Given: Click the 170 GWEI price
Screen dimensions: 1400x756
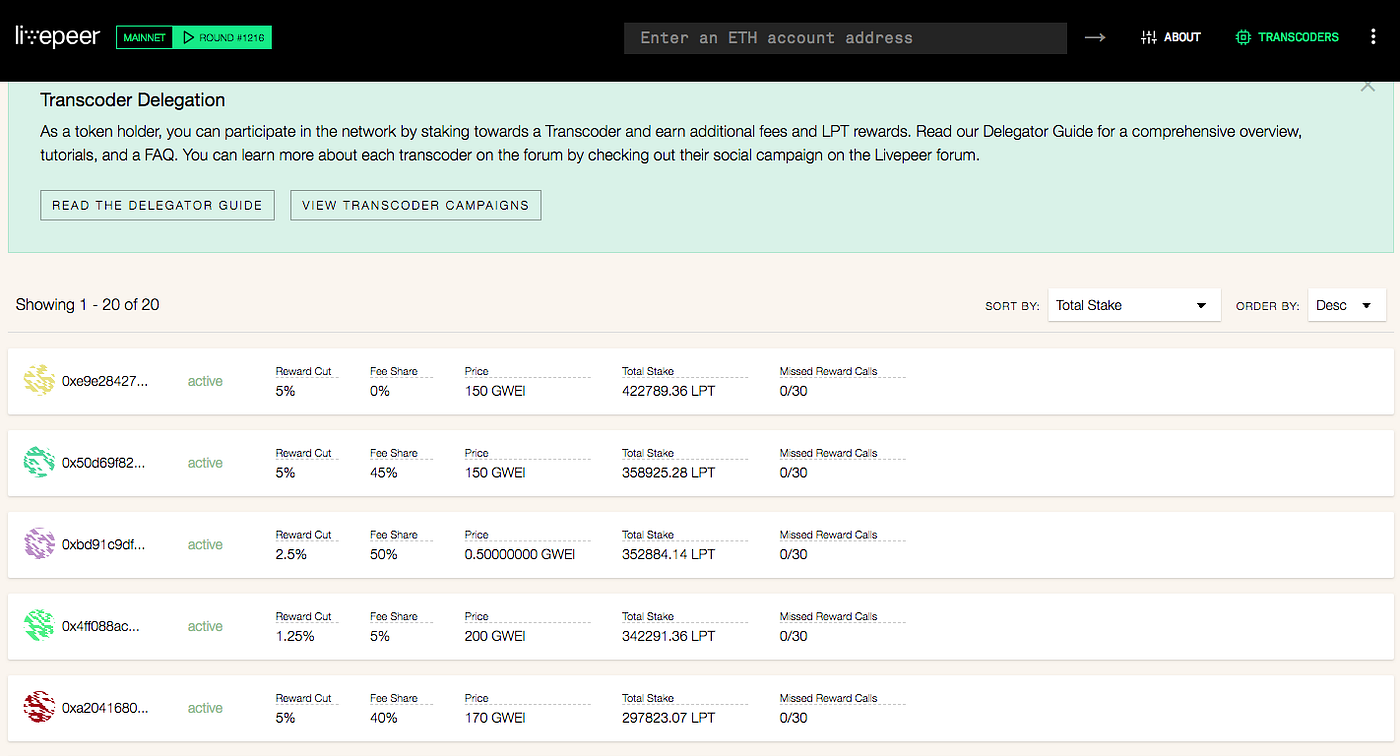Looking at the screenshot, I should (495, 718).
